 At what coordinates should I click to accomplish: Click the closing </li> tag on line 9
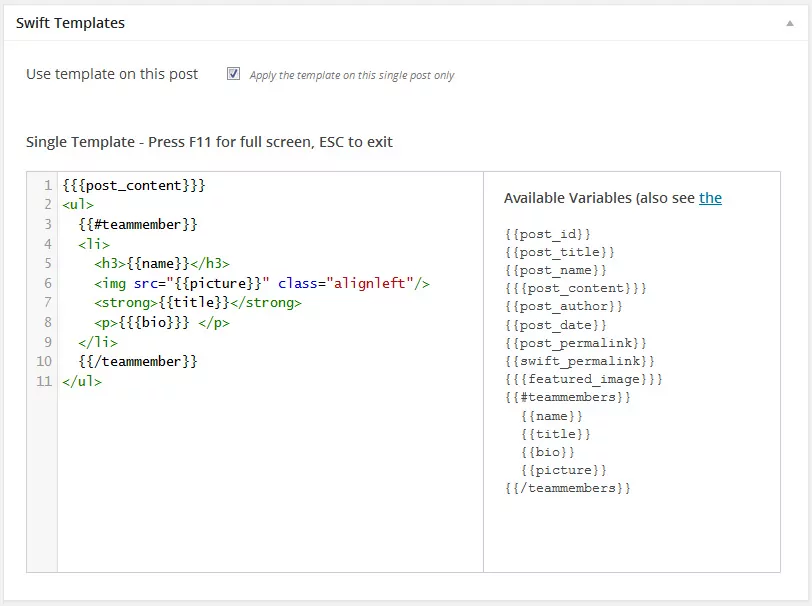(98, 342)
